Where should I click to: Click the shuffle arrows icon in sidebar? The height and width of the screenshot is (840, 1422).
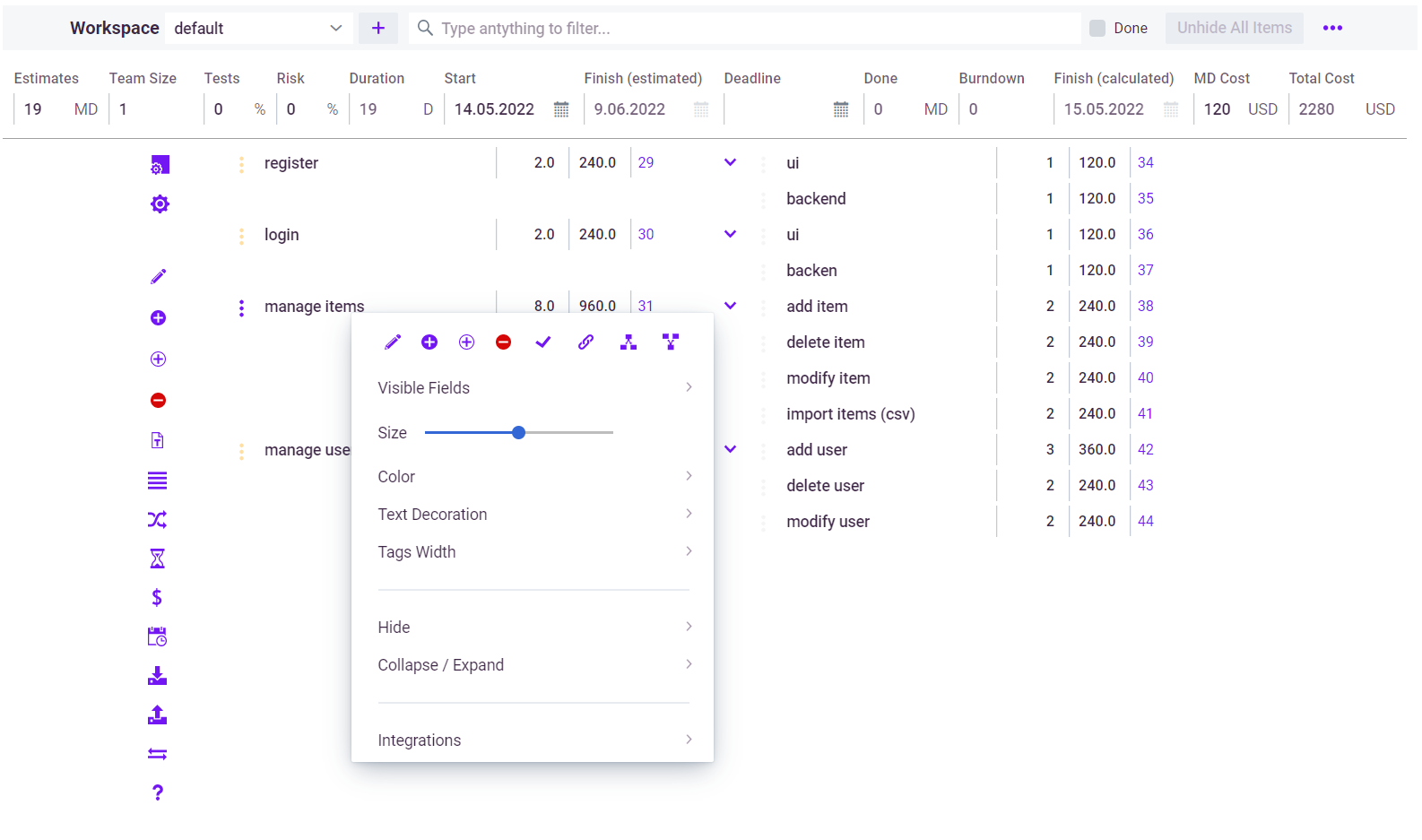157,520
